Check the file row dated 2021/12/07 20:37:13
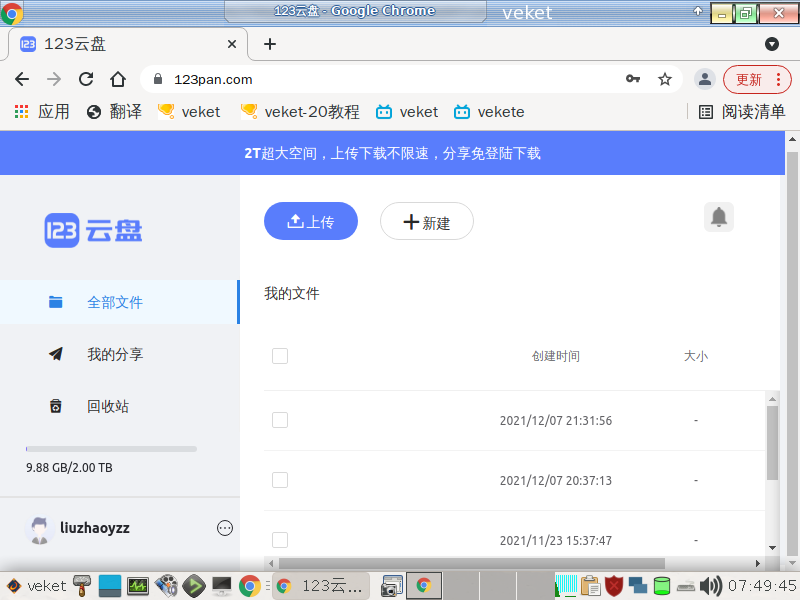This screenshot has height=600, width=800. pos(280,480)
